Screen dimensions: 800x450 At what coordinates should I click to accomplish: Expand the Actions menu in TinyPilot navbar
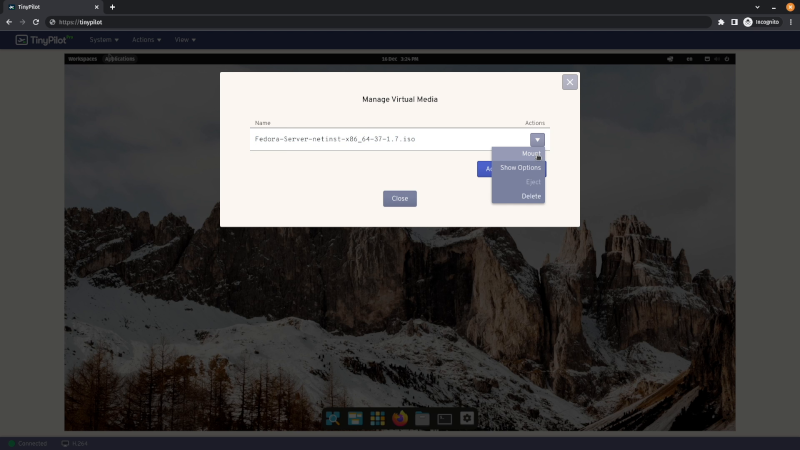pyautogui.click(x=146, y=40)
